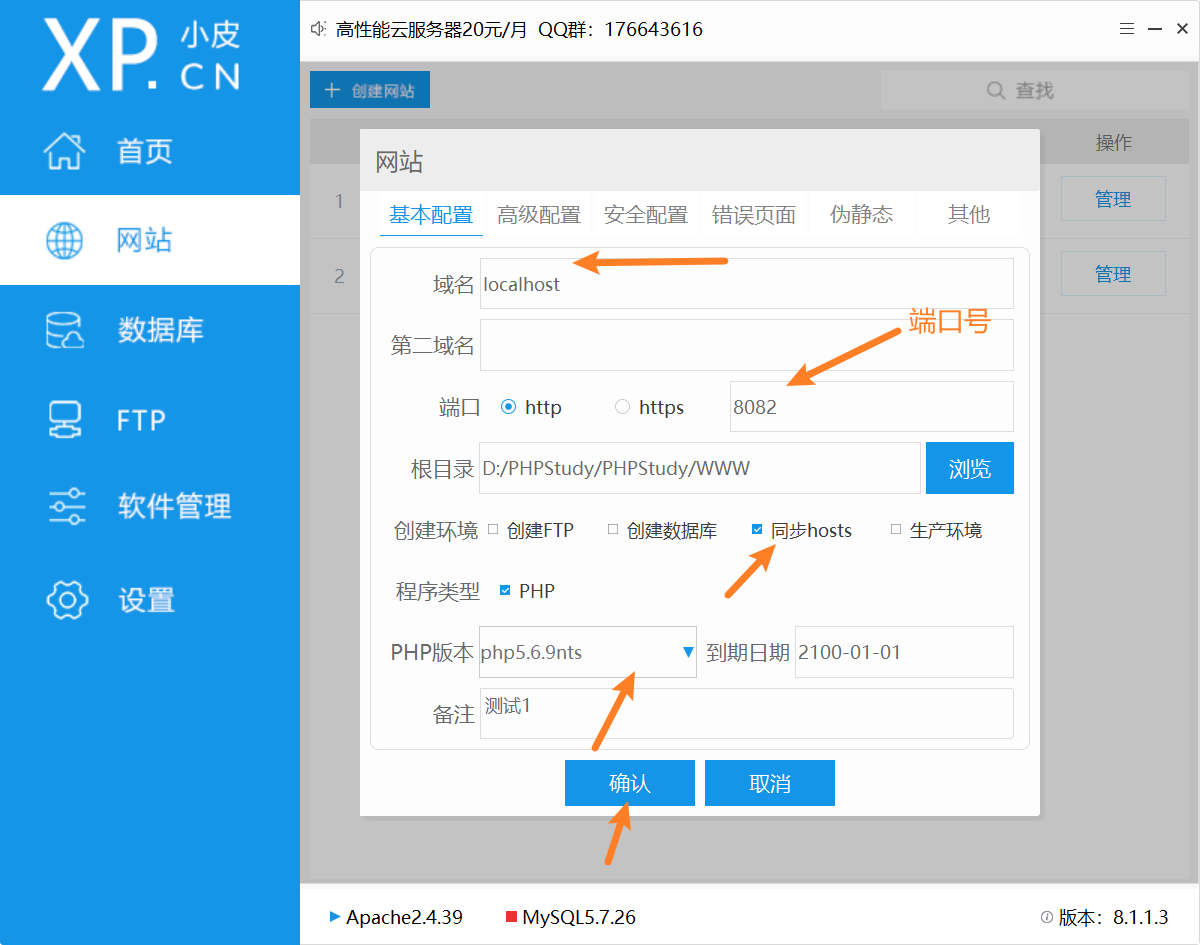Open the PHP版本 dropdown
1200x945 pixels.
(x=588, y=652)
